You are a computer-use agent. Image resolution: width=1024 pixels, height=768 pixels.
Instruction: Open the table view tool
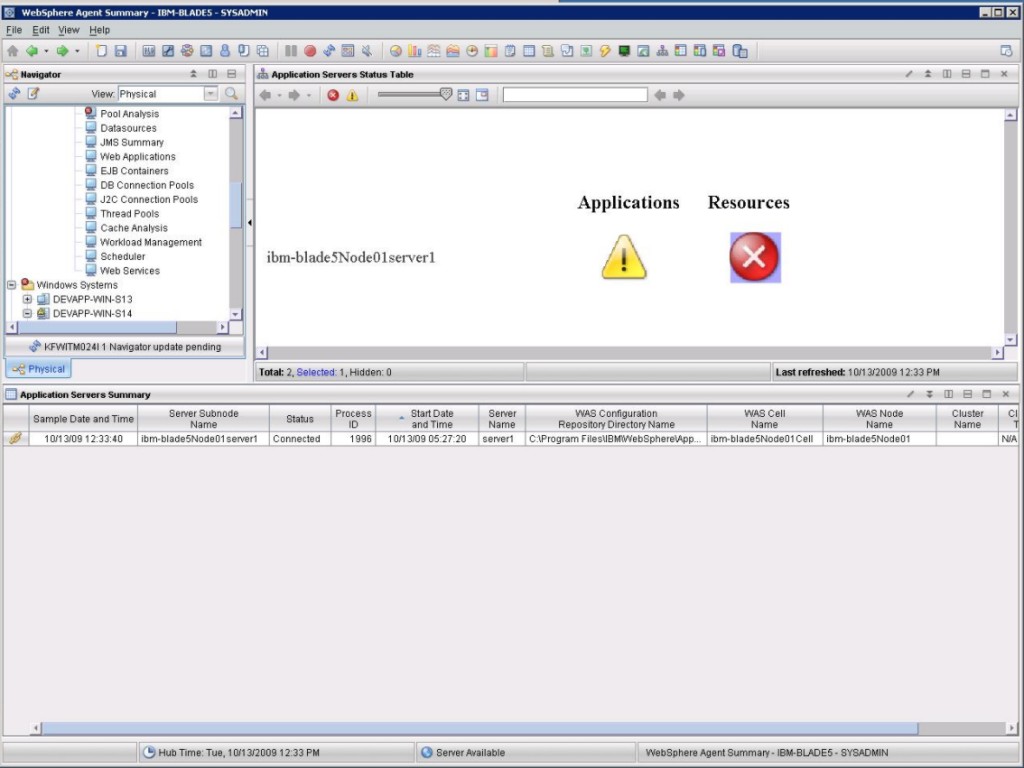coord(529,50)
